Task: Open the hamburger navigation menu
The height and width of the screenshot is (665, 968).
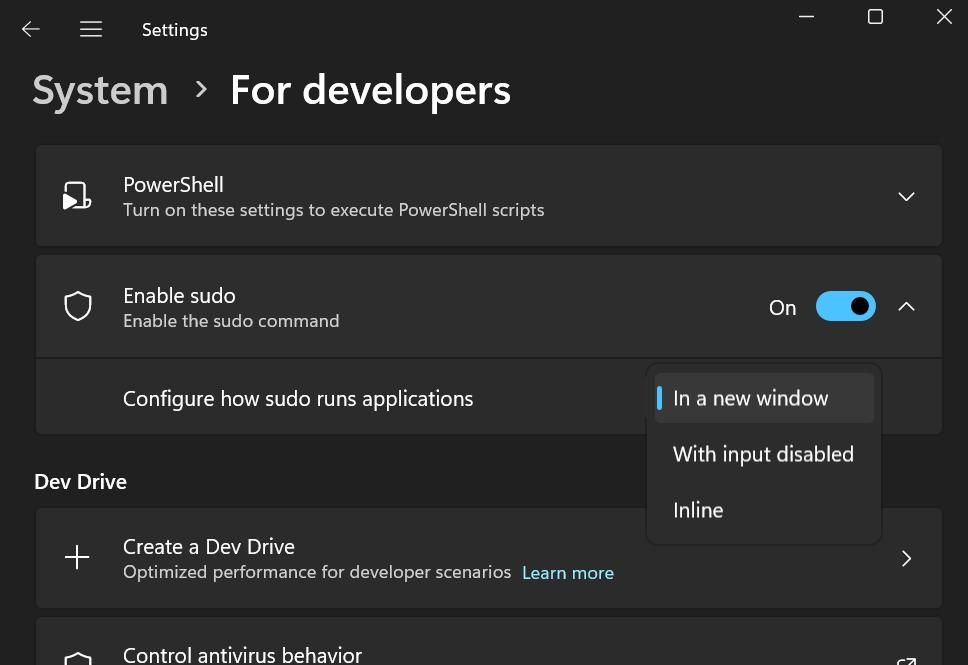Action: click(x=91, y=29)
